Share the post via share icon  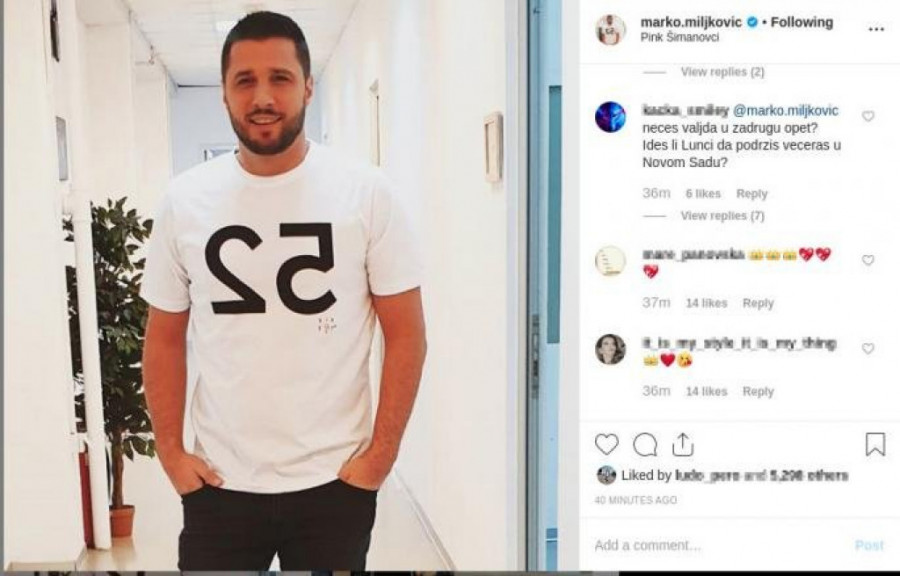682,445
